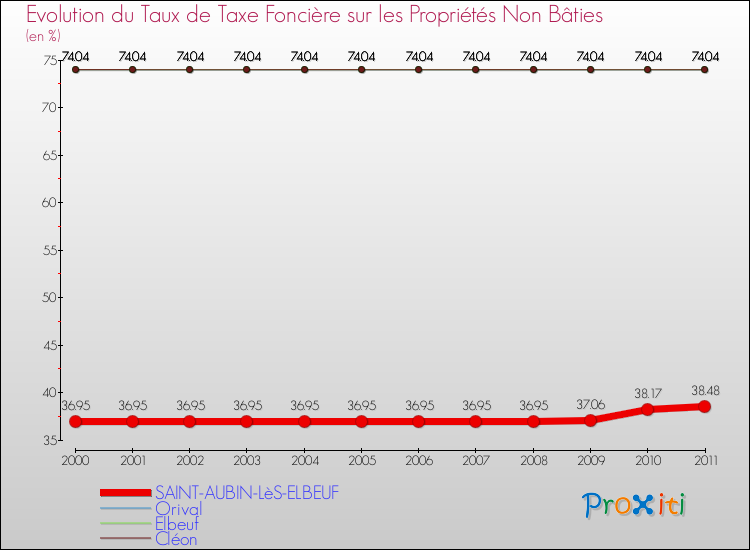This screenshot has width=750, height=550.
Task: Click the 2006 x-axis year label
Action: (419, 461)
